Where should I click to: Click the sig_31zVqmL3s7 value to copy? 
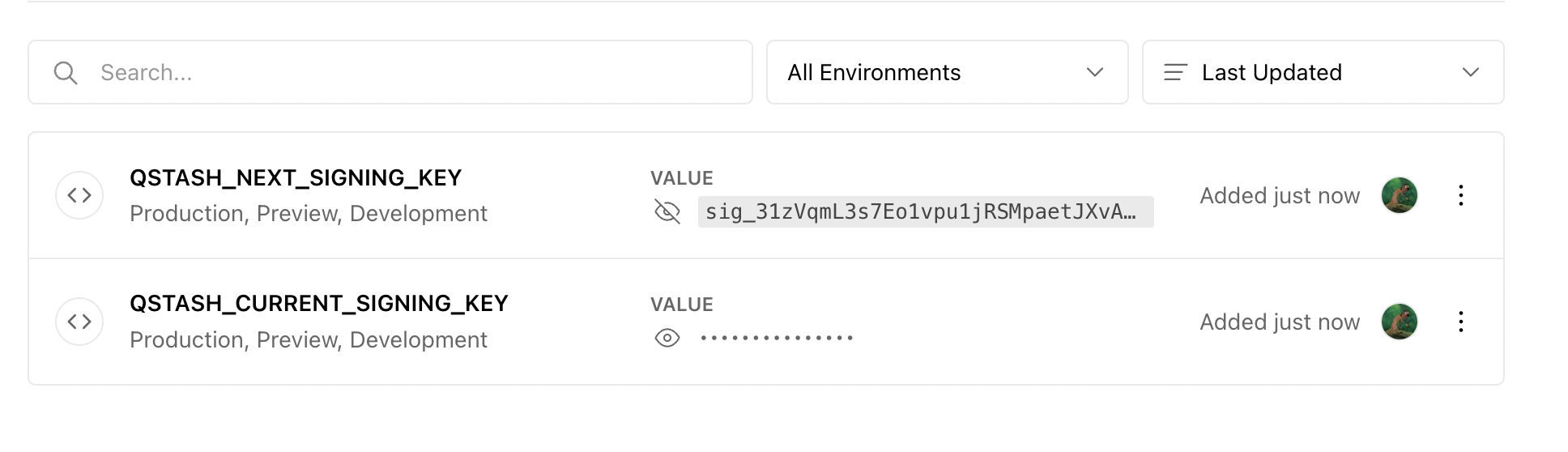point(926,211)
